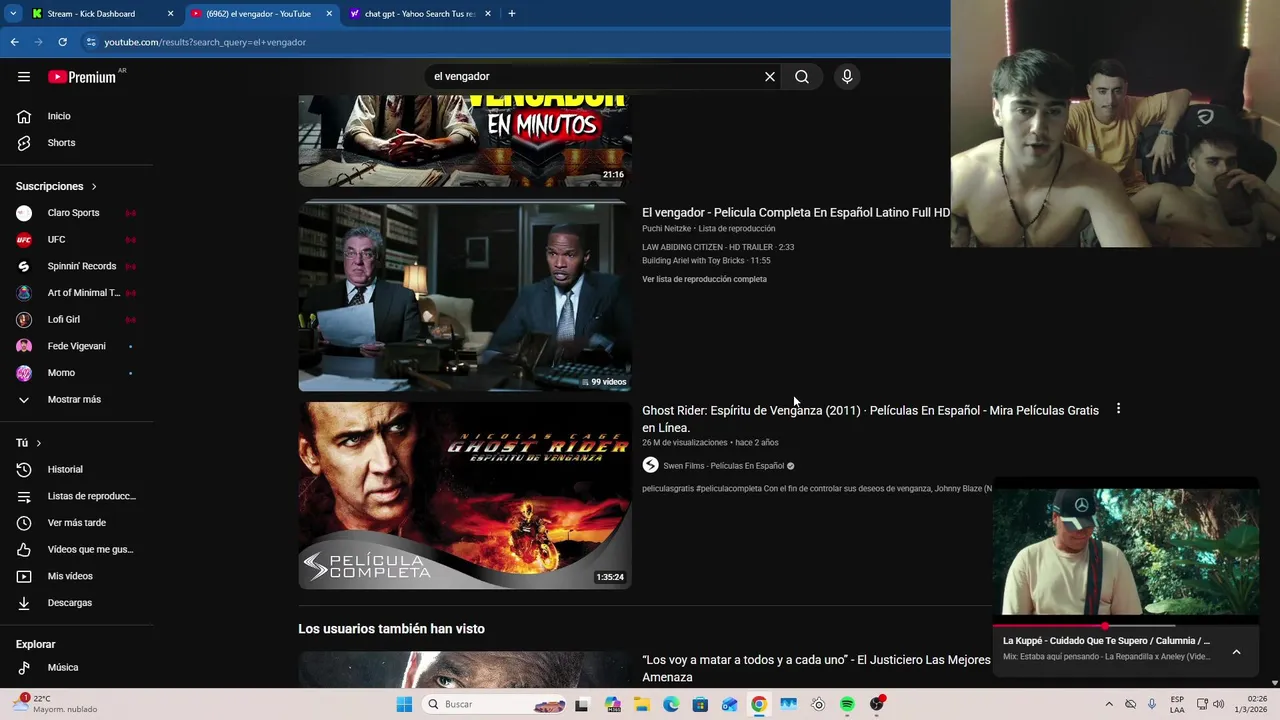This screenshot has width=1280, height=720.
Task: Open the Ghost Rider: Espíritu de Venganza title
Action: (x=870, y=419)
